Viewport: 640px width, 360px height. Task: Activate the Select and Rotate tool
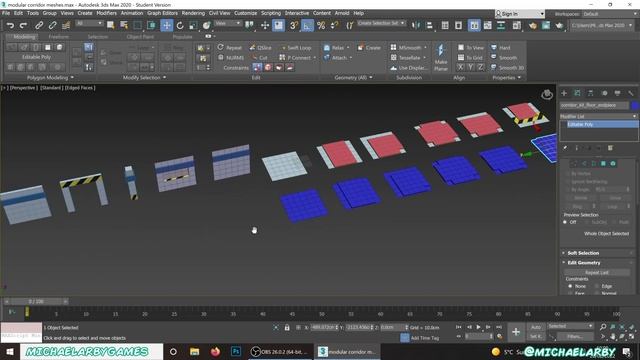180,25
